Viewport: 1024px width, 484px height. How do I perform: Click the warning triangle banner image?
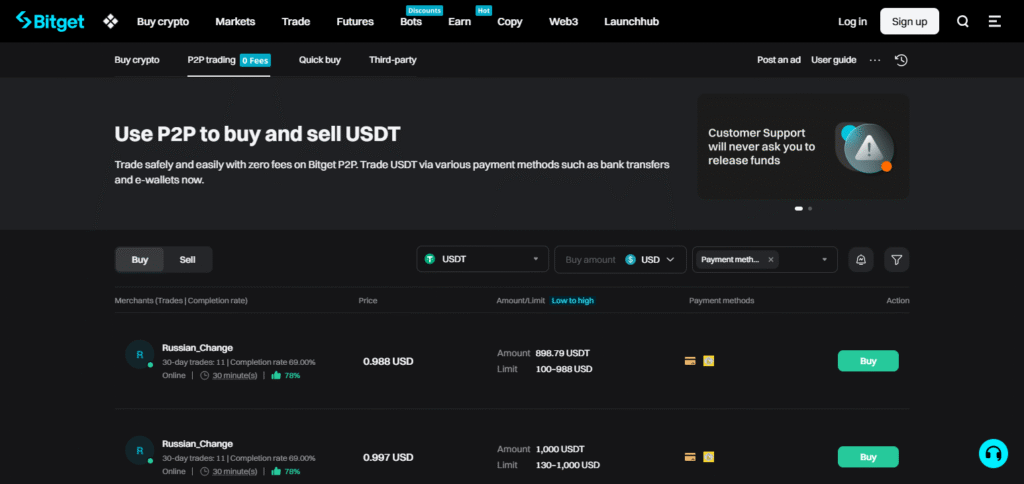(865, 147)
